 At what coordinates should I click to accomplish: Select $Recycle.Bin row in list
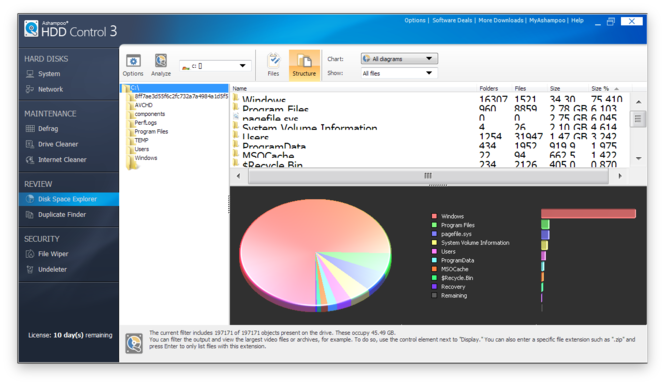430,164
